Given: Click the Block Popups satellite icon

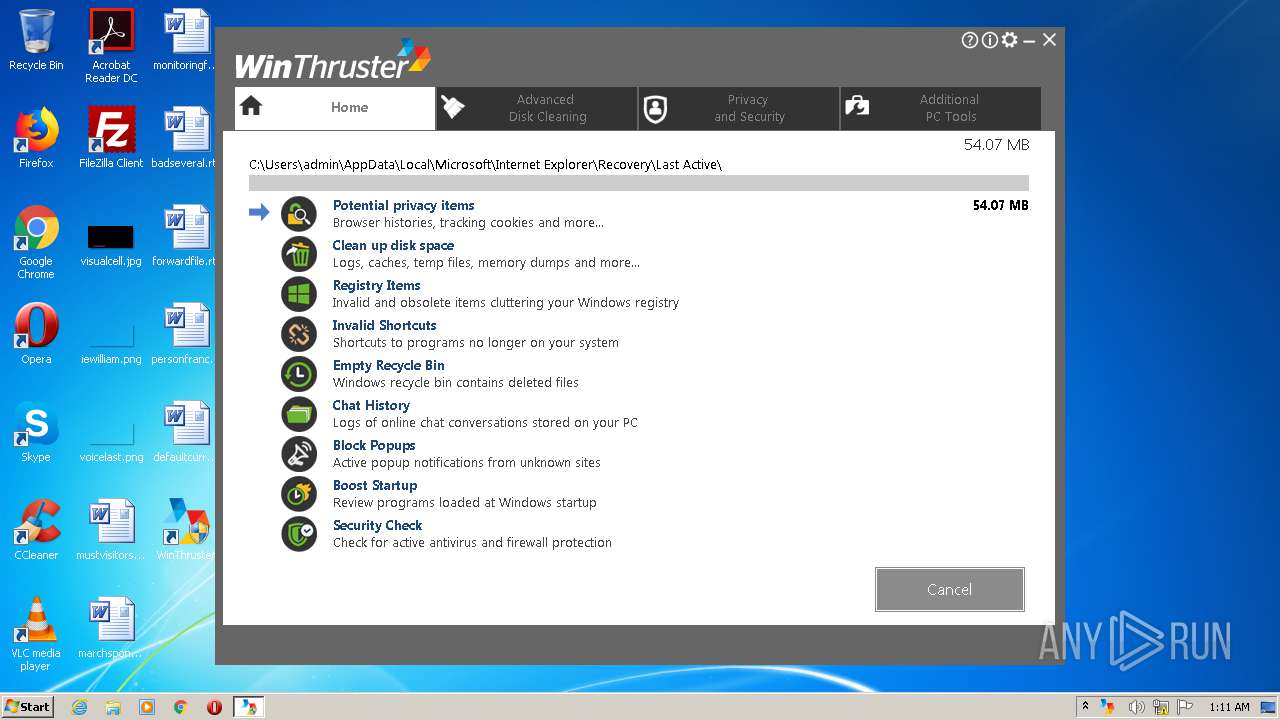Looking at the screenshot, I should pos(299,454).
